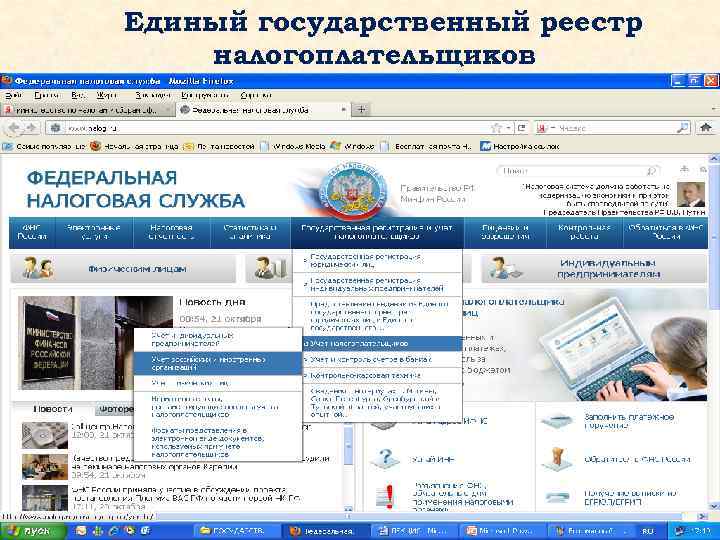
Task: Click the Правительство РФ link
Action: (437, 188)
